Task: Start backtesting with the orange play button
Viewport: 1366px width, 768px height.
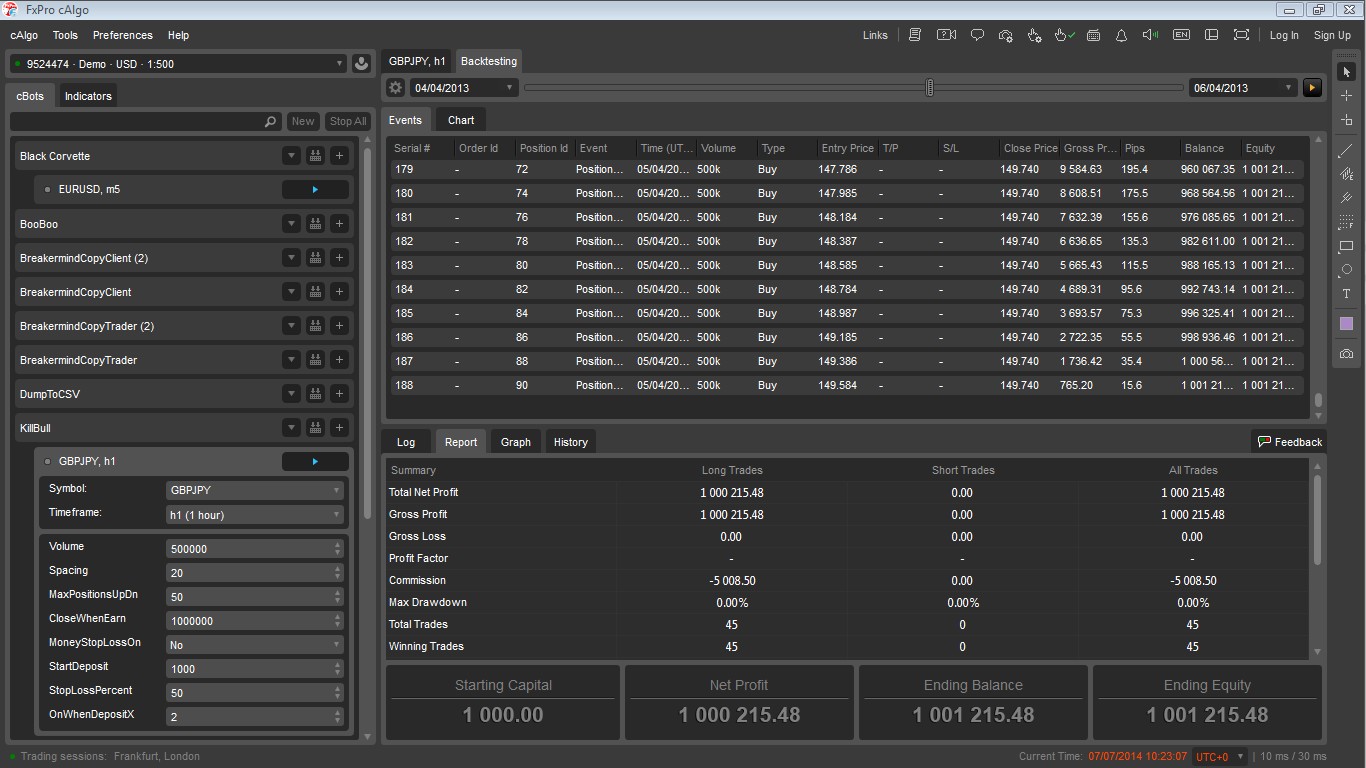Action: (x=1313, y=88)
